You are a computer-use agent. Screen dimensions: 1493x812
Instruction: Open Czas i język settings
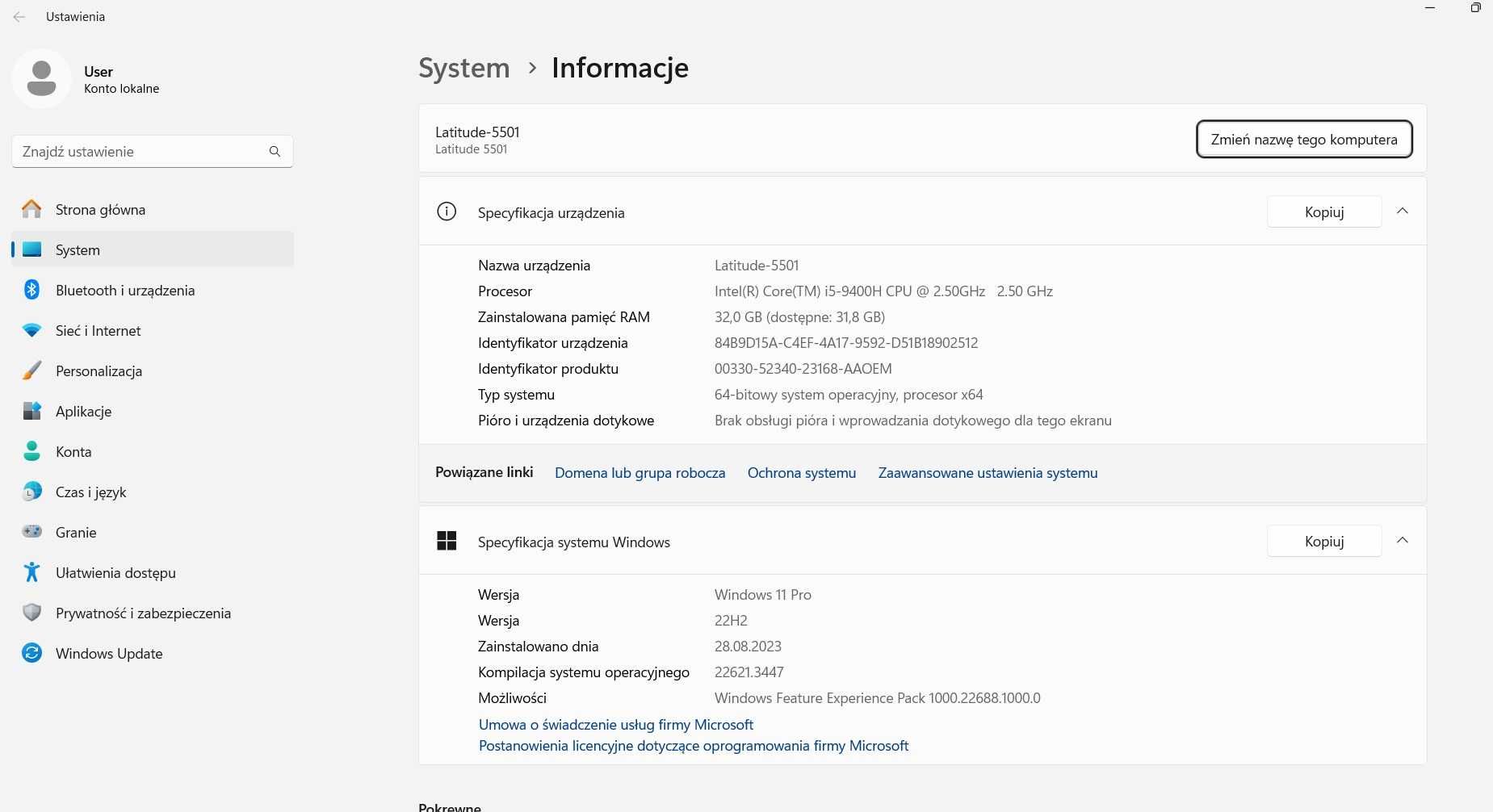pyautogui.click(x=153, y=492)
